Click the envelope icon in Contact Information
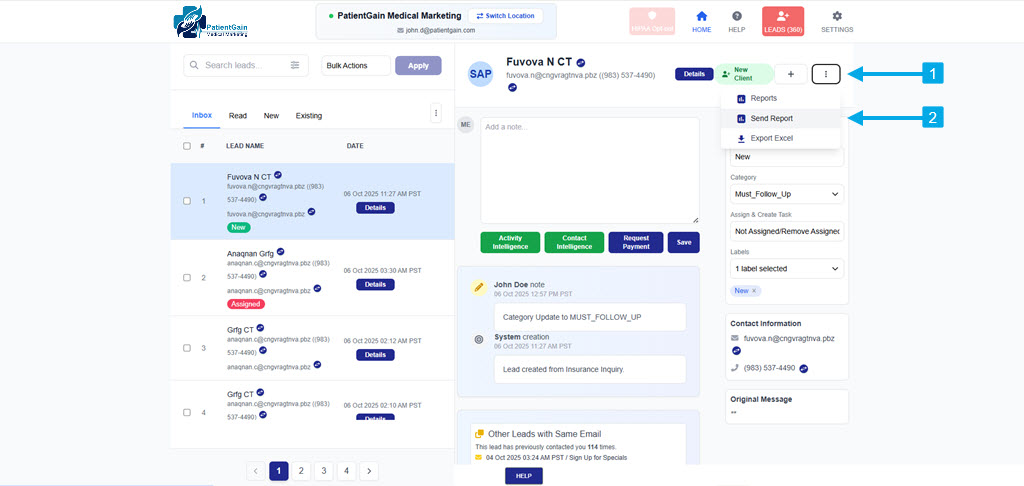Viewport: 1024px width, 486px height. 735,338
